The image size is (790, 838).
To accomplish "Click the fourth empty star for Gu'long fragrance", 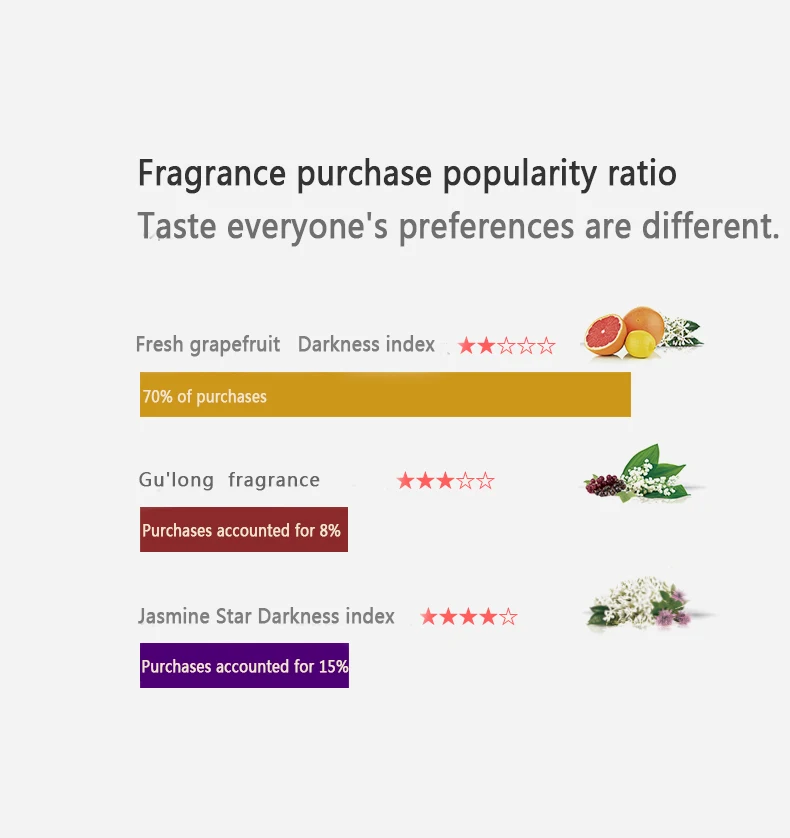I will 465,481.
